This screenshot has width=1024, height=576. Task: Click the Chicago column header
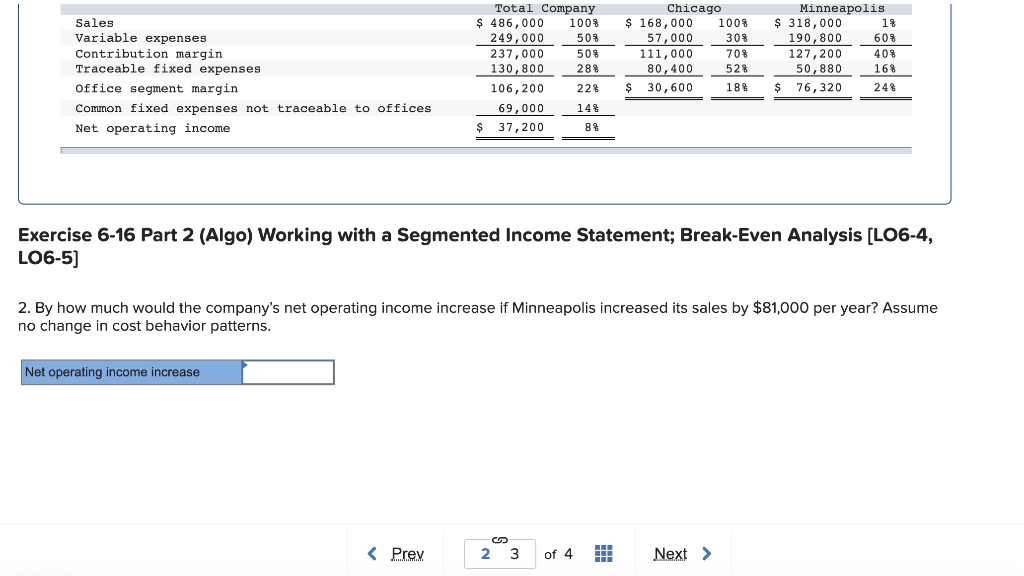point(694,8)
